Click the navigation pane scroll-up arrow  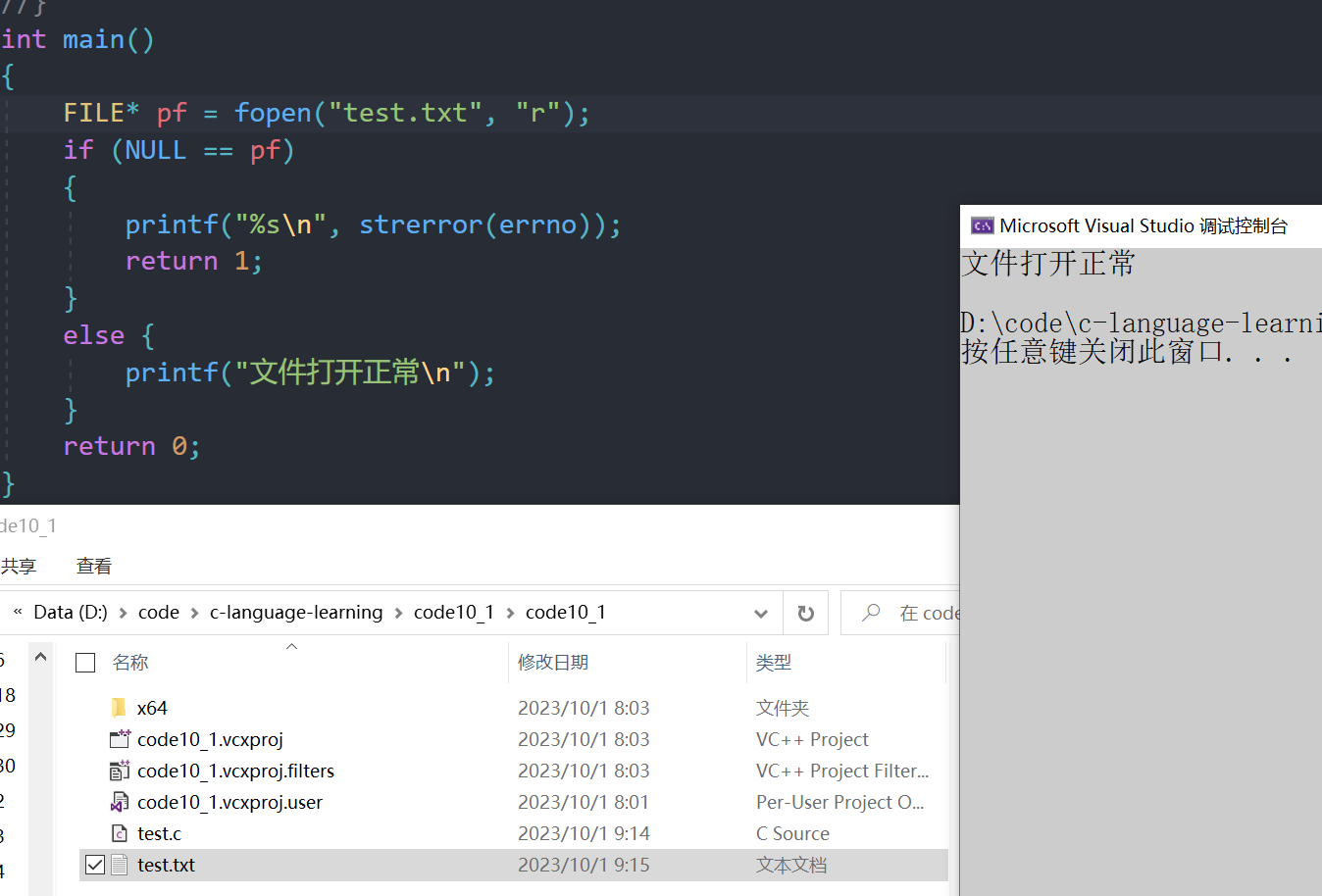(x=40, y=657)
